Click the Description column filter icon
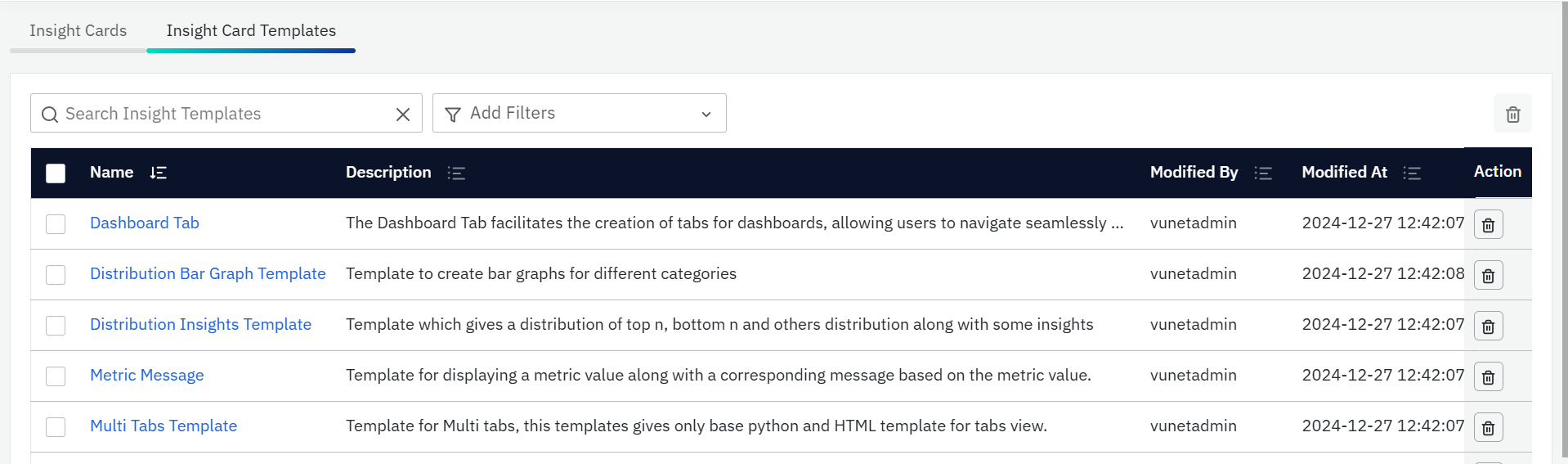The height and width of the screenshot is (464, 1568). click(456, 173)
